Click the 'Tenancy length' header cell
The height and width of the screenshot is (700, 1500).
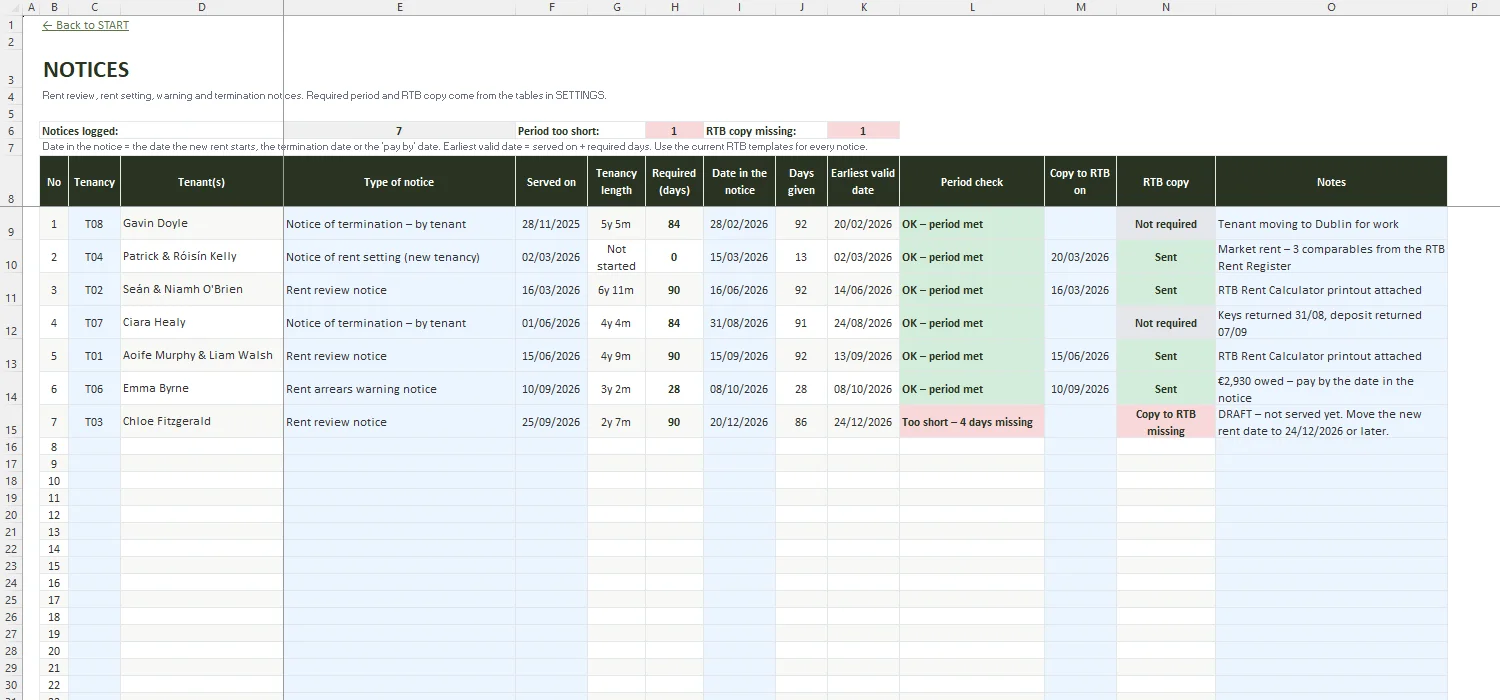coord(616,182)
